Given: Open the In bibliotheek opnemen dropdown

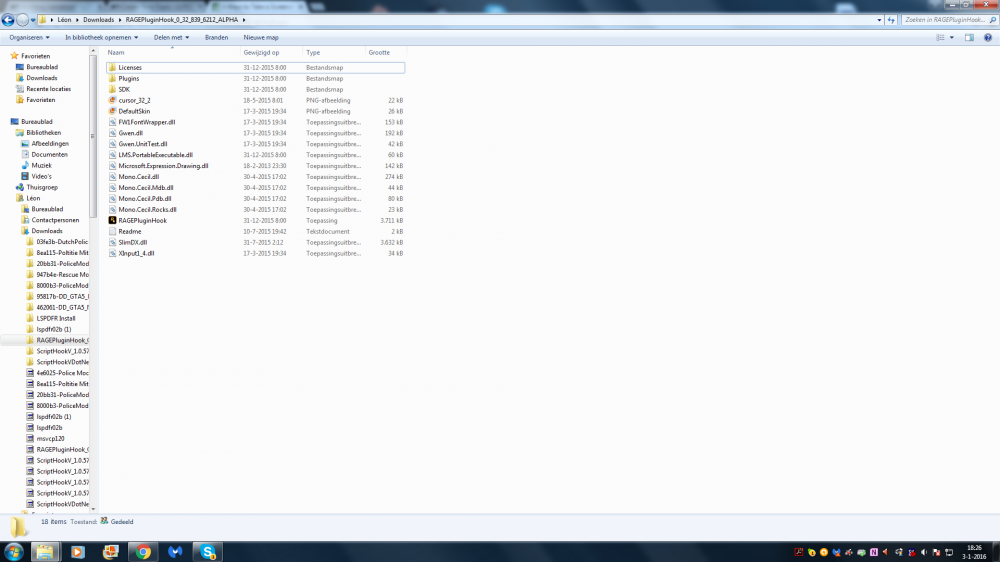Looking at the screenshot, I should coord(101,38).
